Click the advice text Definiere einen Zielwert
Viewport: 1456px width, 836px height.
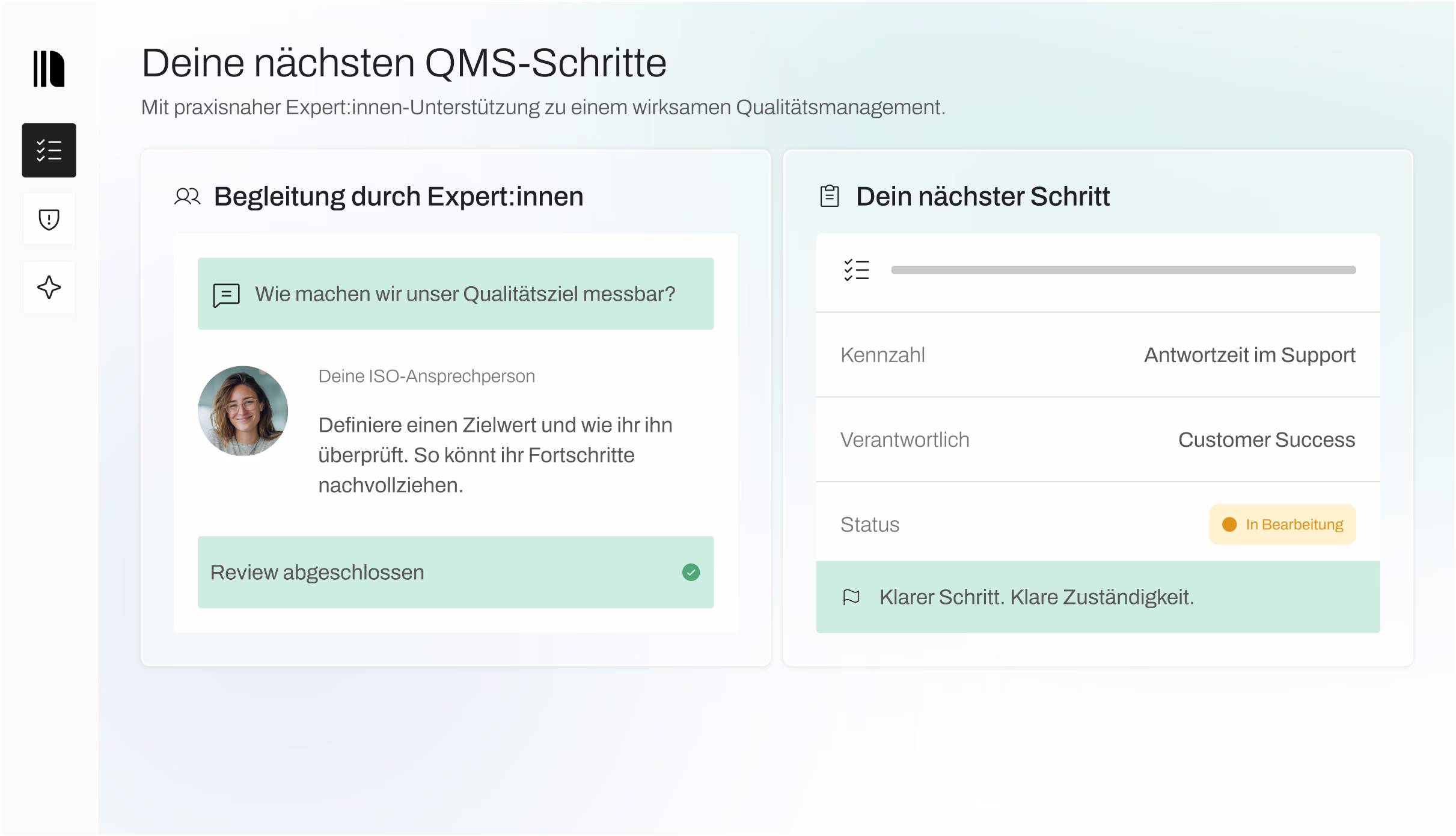coord(495,455)
